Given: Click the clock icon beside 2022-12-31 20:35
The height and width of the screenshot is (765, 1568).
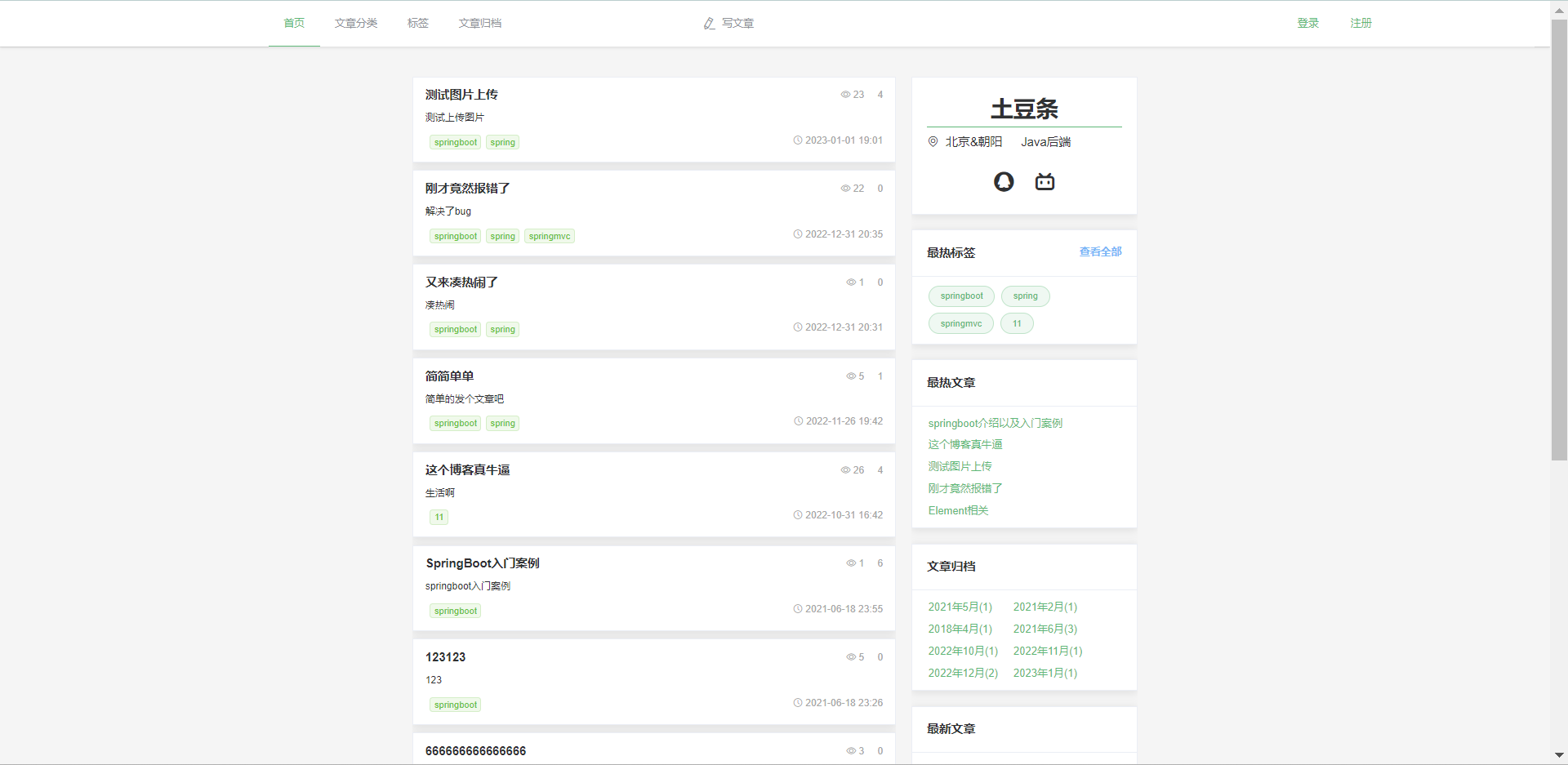Looking at the screenshot, I should [798, 234].
